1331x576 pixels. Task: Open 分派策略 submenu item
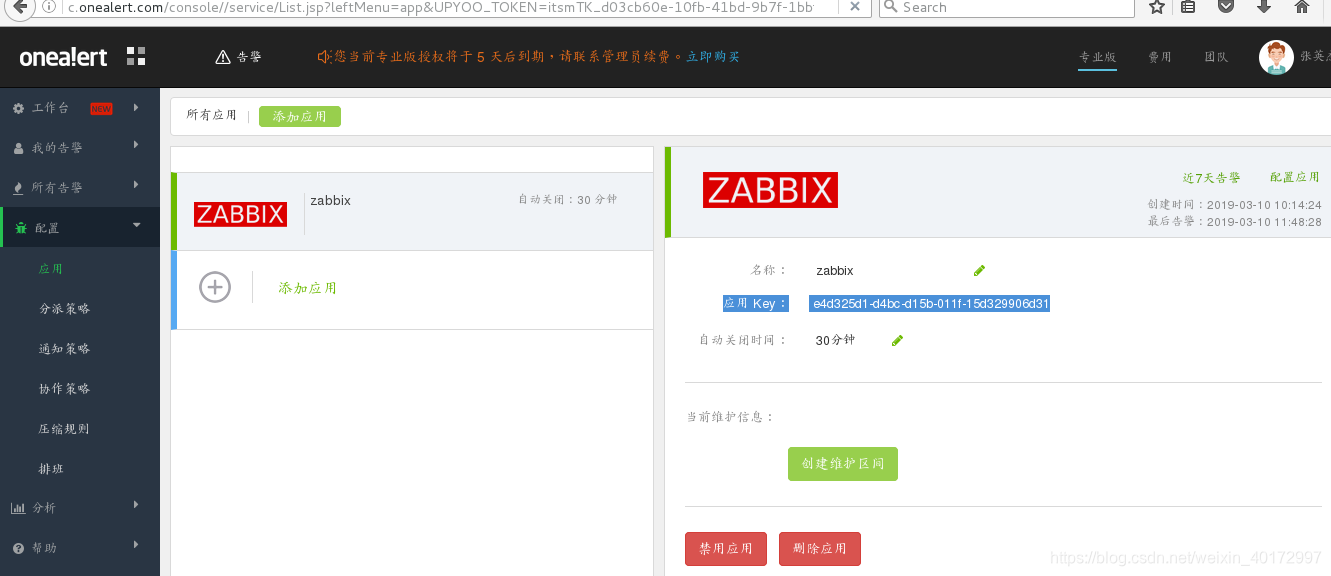click(64, 309)
